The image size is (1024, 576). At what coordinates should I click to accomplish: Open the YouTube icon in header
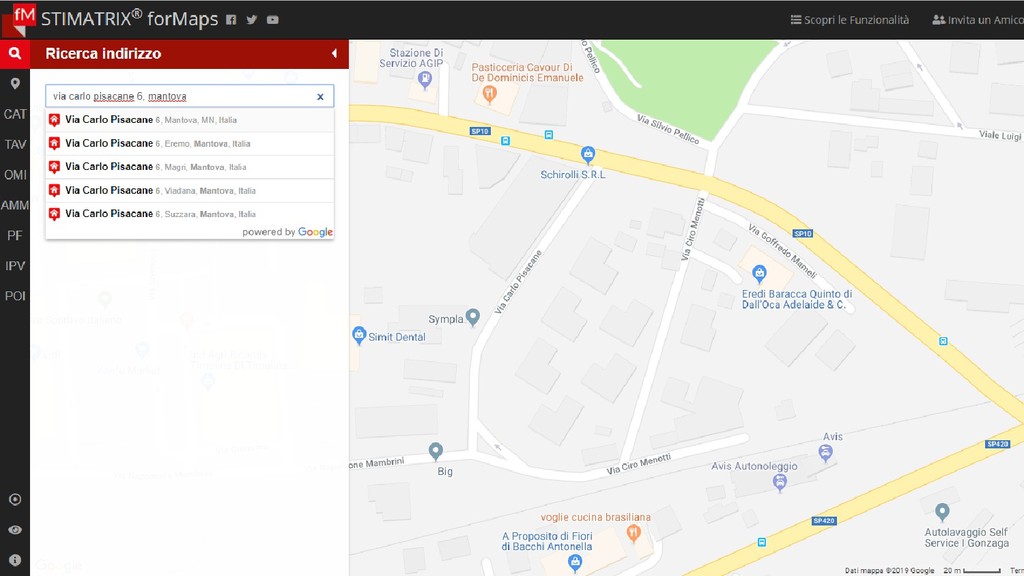(272, 20)
